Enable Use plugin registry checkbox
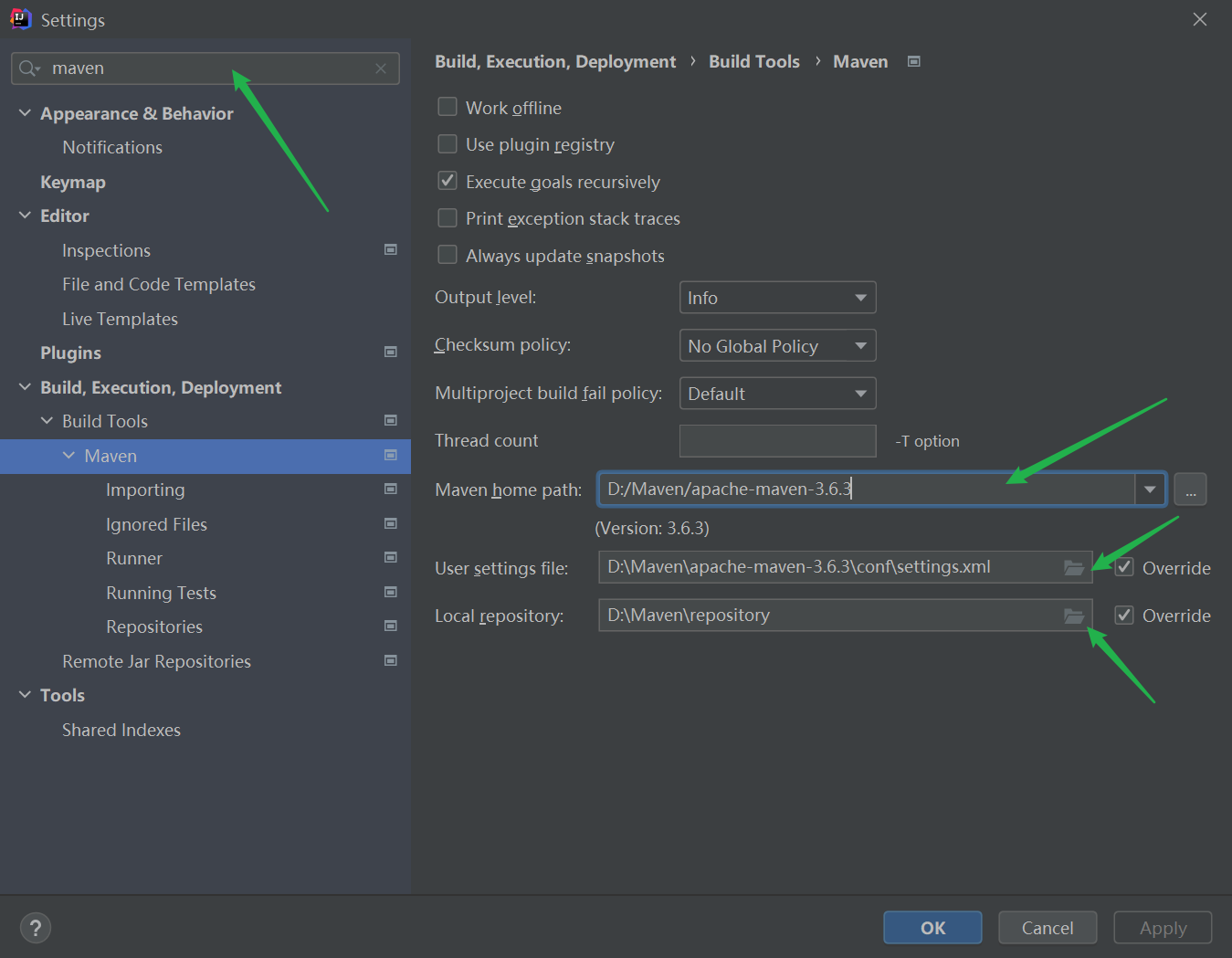 point(448,143)
